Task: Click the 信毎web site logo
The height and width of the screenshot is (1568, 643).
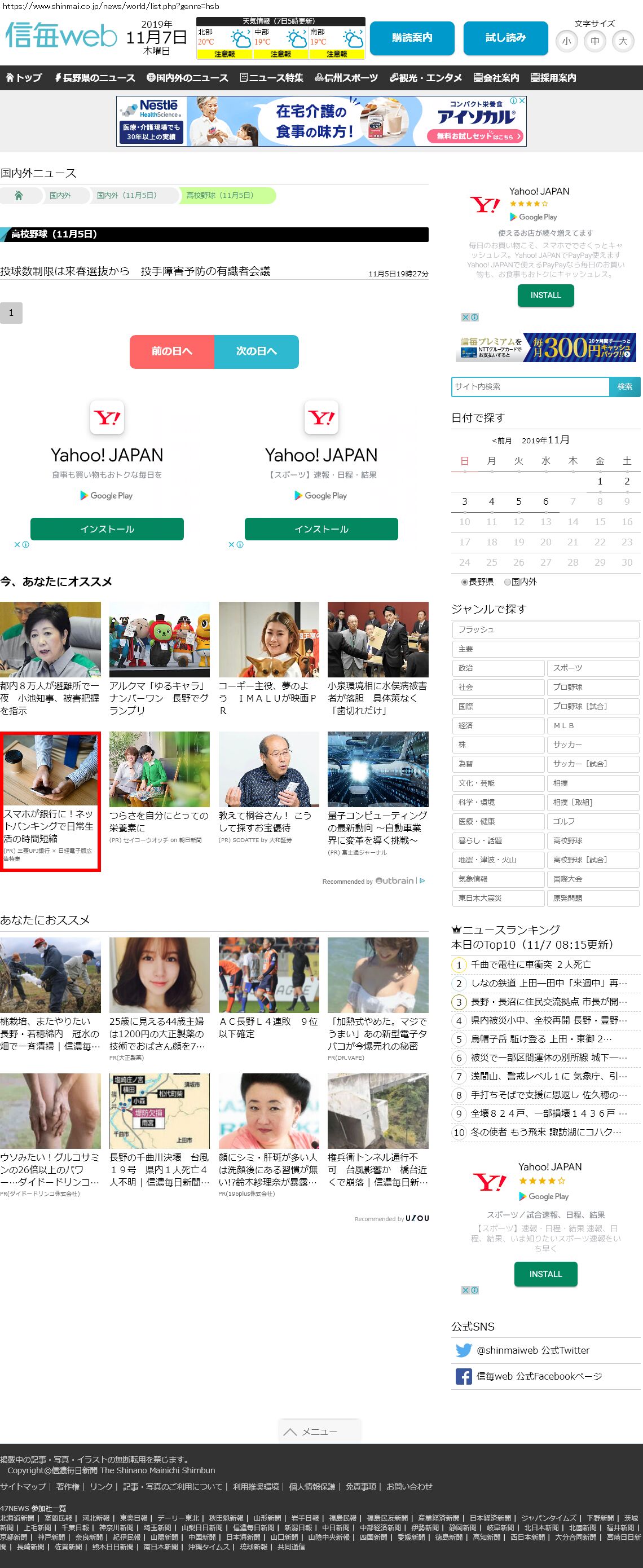Action: pyautogui.click(x=61, y=36)
